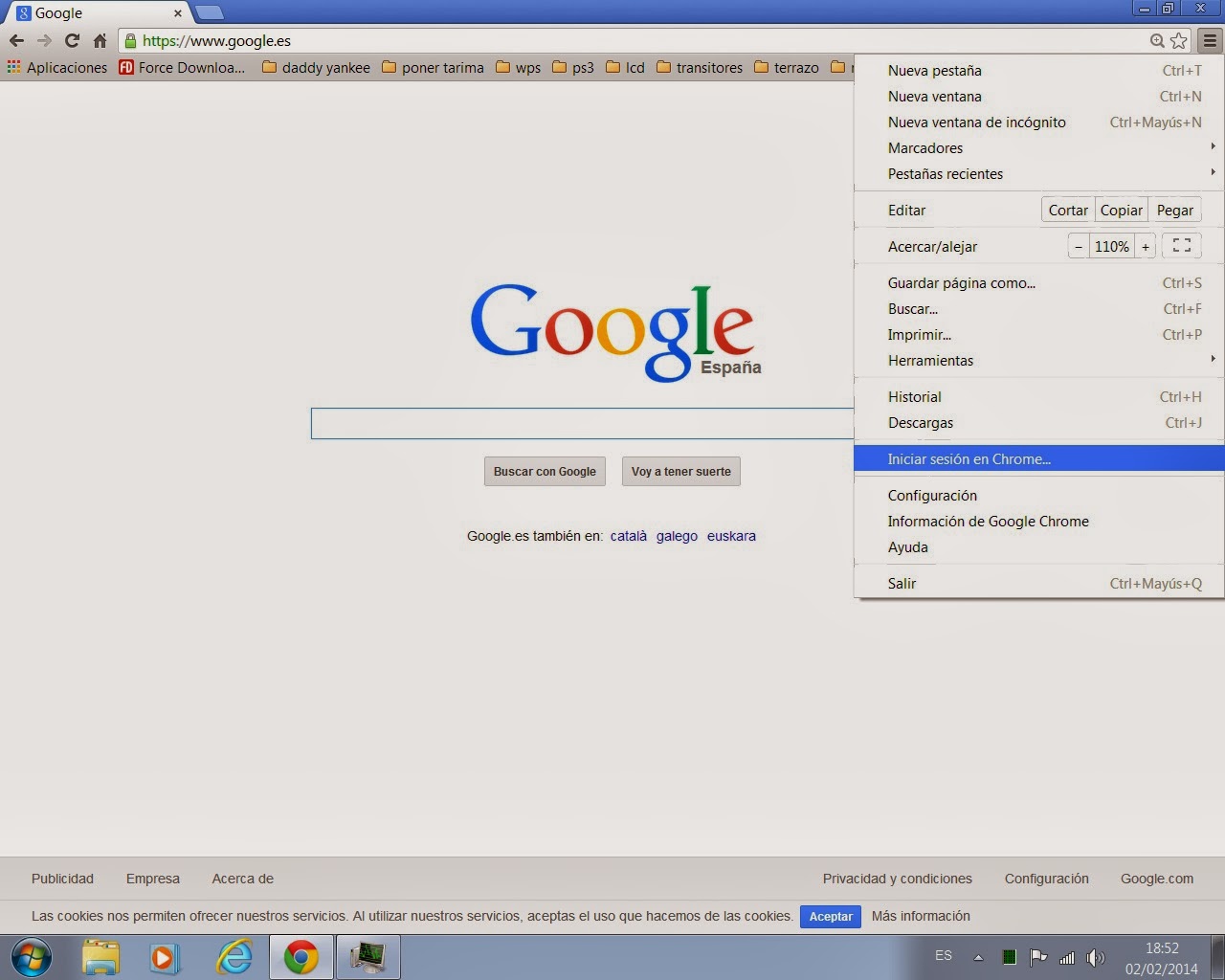Click Iniciar sesión en Chrome...
The height and width of the screenshot is (980, 1225).
1038,459
